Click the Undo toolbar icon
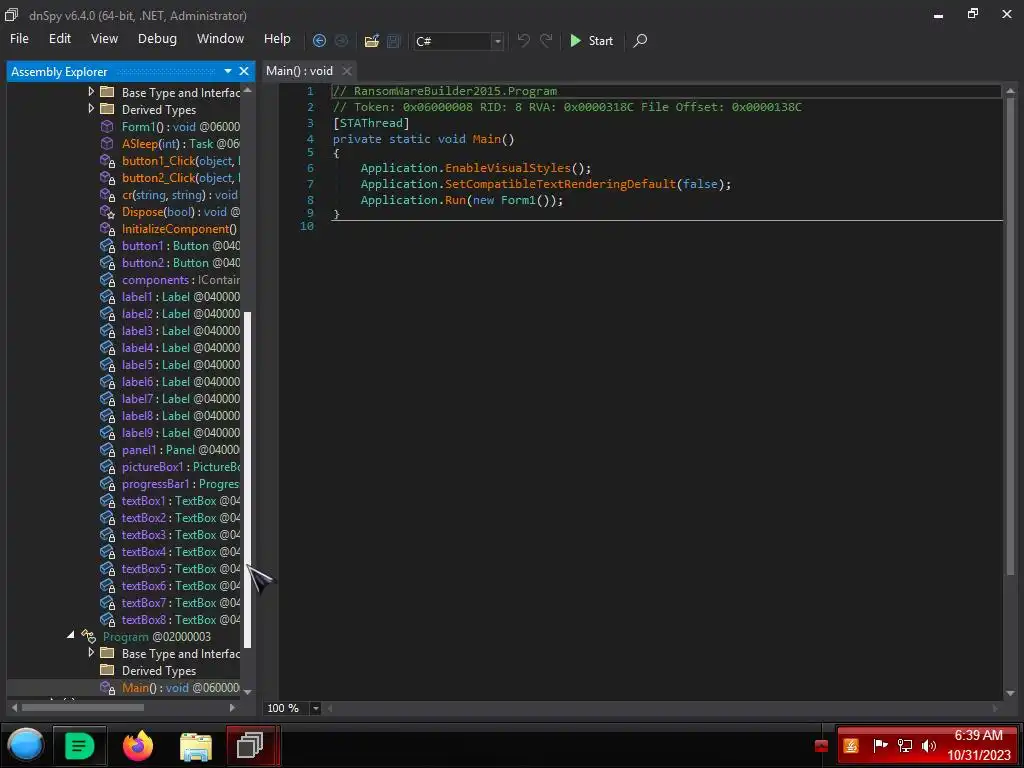 (523, 40)
